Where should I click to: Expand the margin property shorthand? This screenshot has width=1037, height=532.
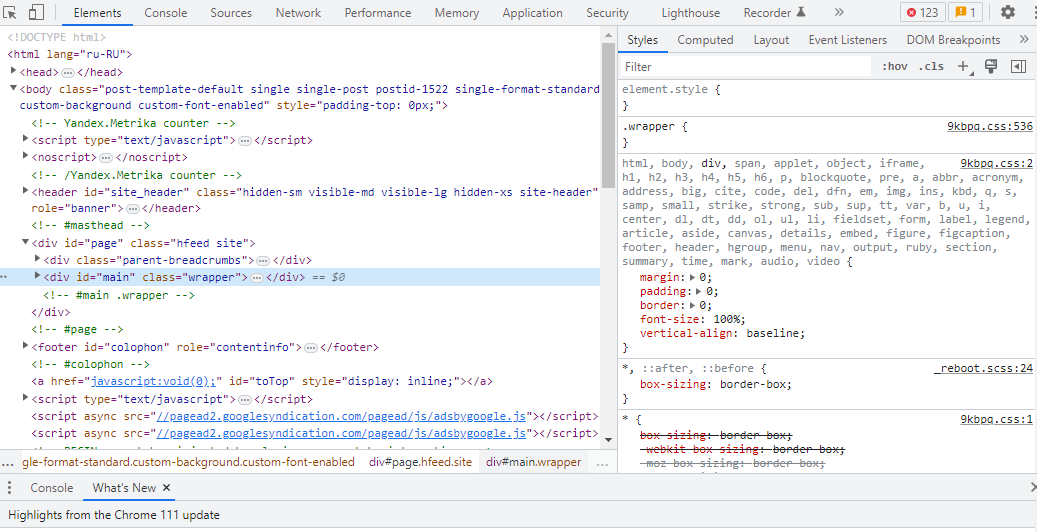pyautogui.click(x=692, y=277)
